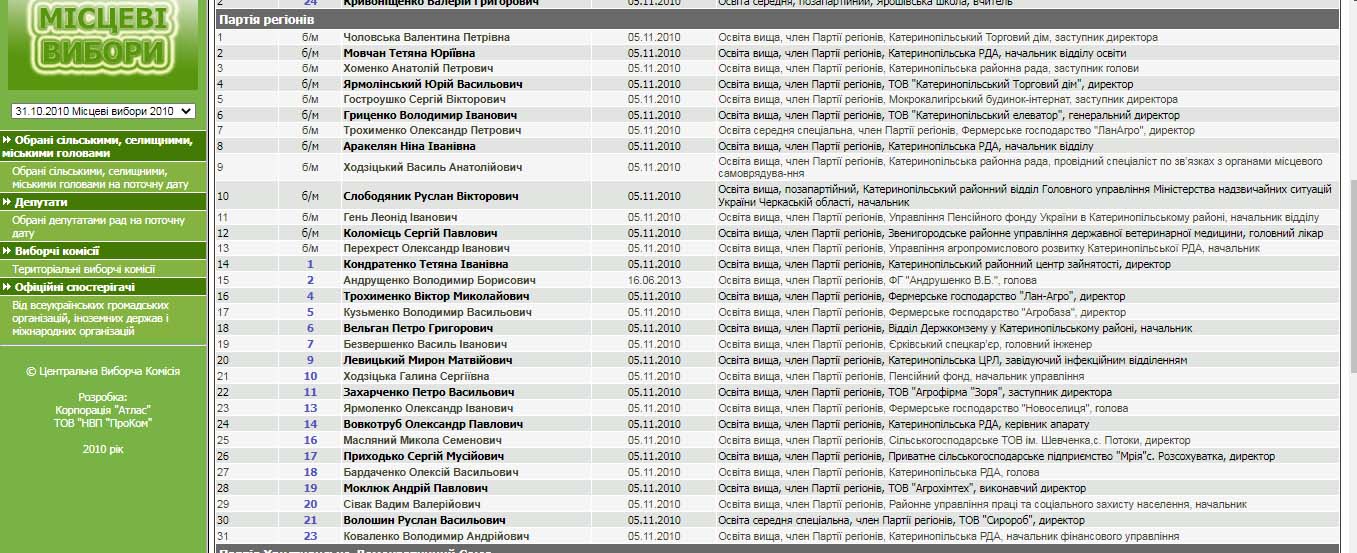Select name Перехрест Олександр Іванович
Image resolution: width=1357 pixels, height=553 pixels.
point(426,248)
